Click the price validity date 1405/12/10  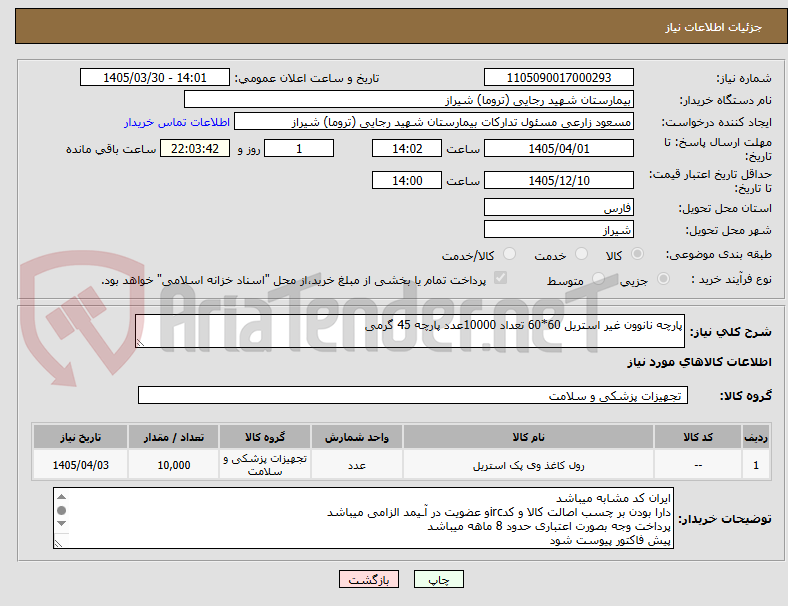559,180
